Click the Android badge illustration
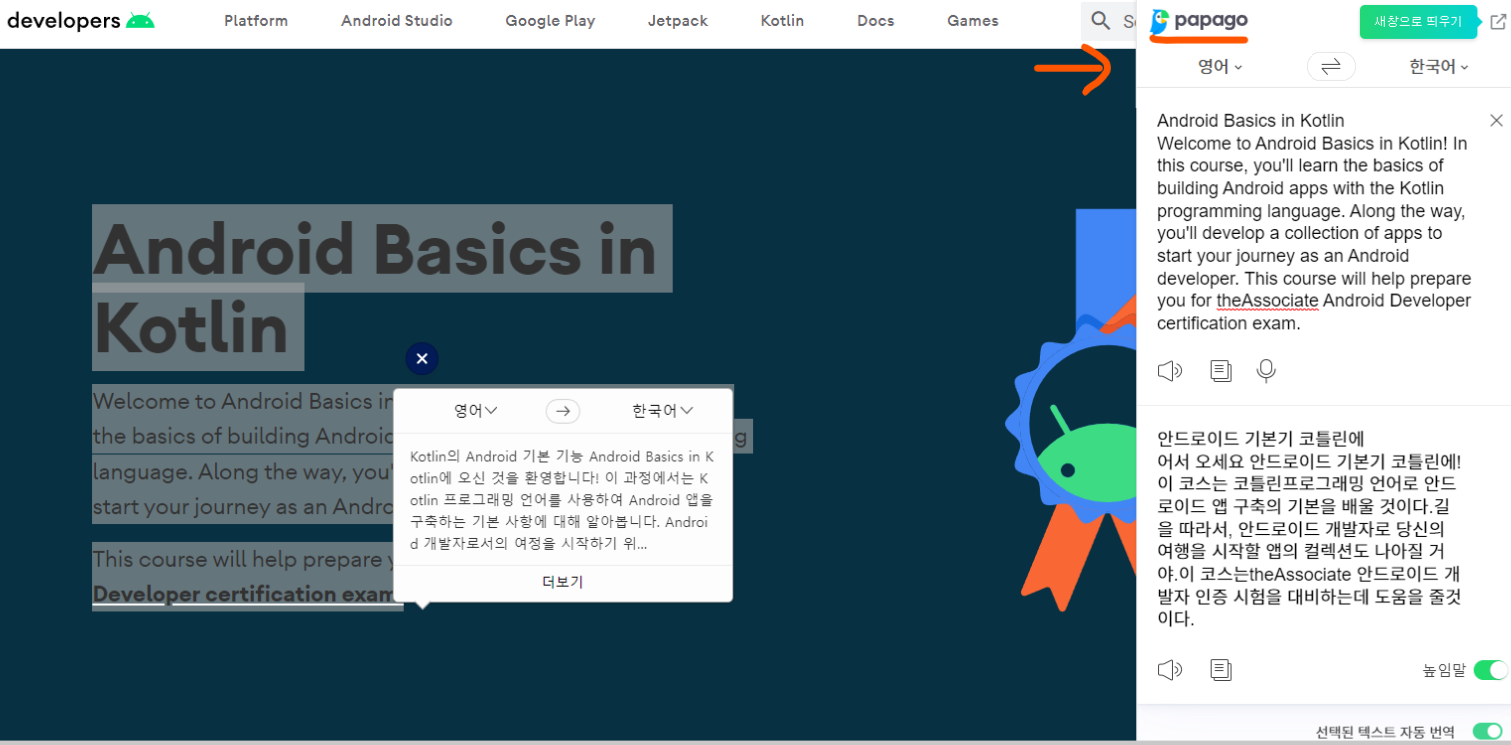This screenshot has height=745, width=1511. [1070, 410]
